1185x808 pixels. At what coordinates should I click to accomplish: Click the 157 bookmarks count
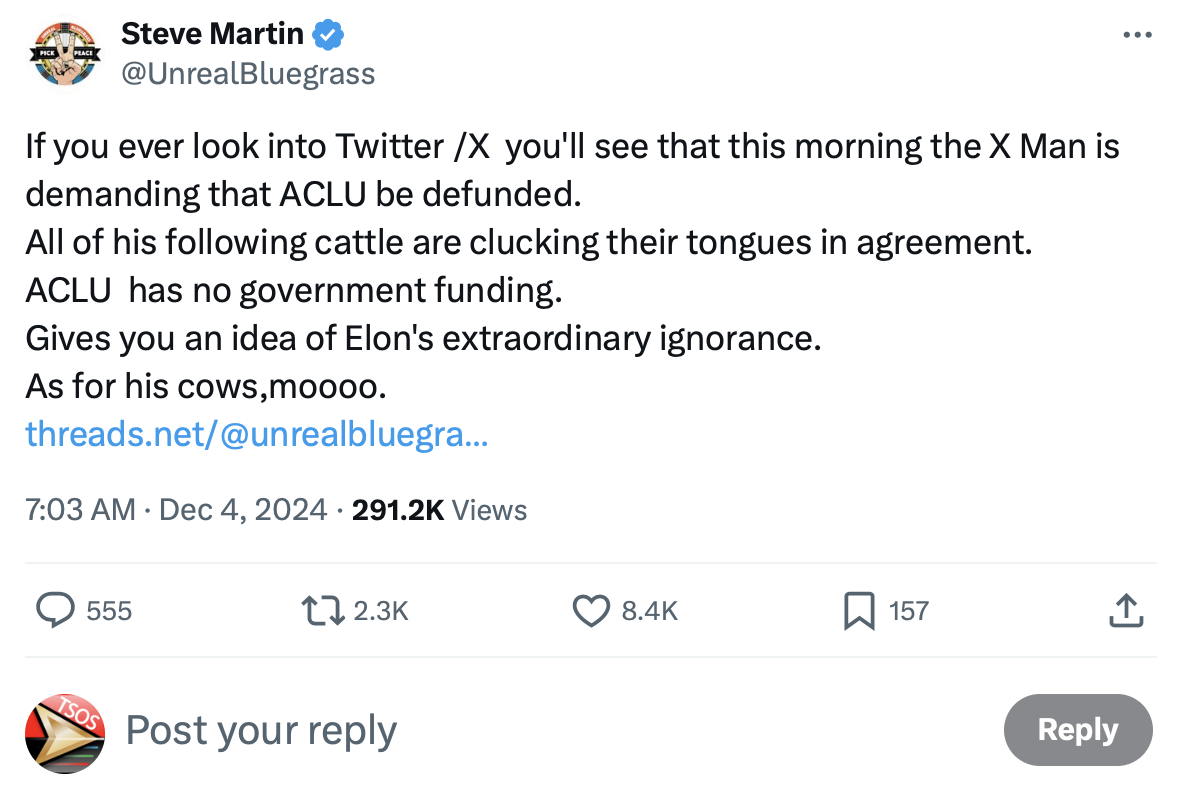909,611
